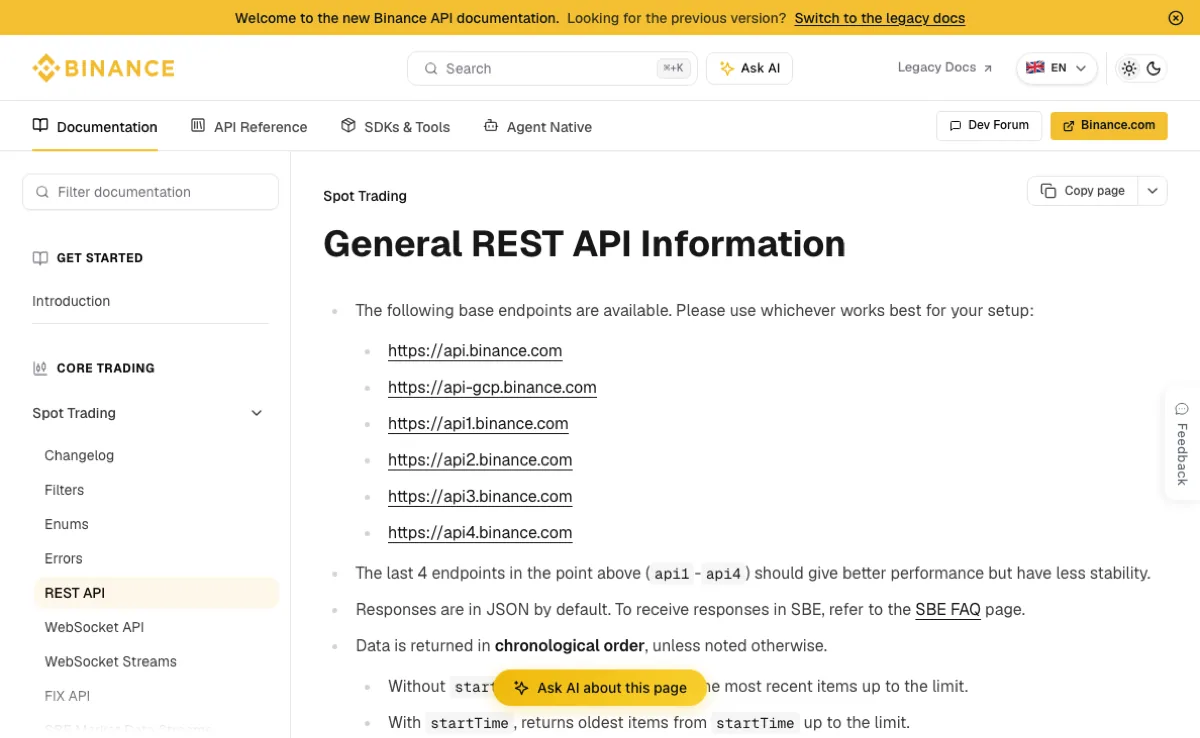Click the Core Trading chart icon
The image size is (1200, 738).
pyautogui.click(x=40, y=368)
